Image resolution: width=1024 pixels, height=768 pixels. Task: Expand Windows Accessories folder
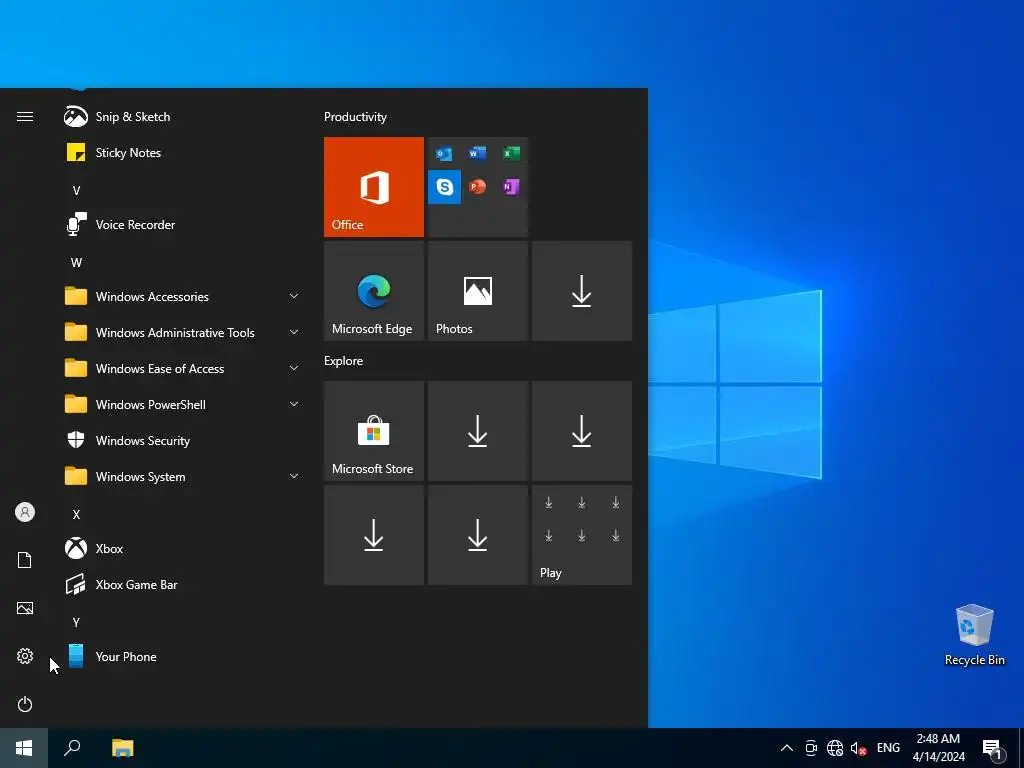pyautogui.click(x=182, y=296)
